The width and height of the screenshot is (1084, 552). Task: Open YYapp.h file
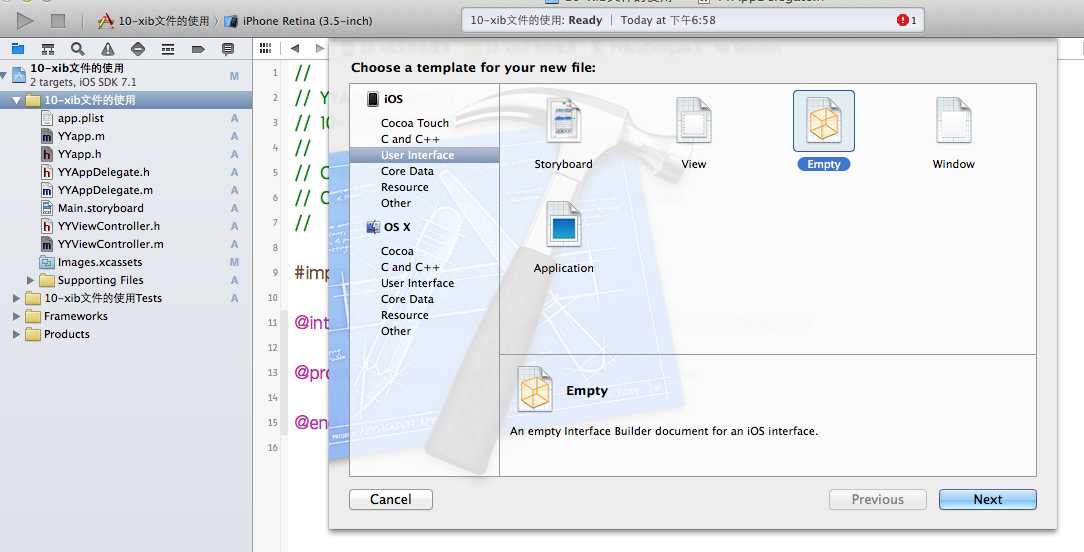(79, 154)
